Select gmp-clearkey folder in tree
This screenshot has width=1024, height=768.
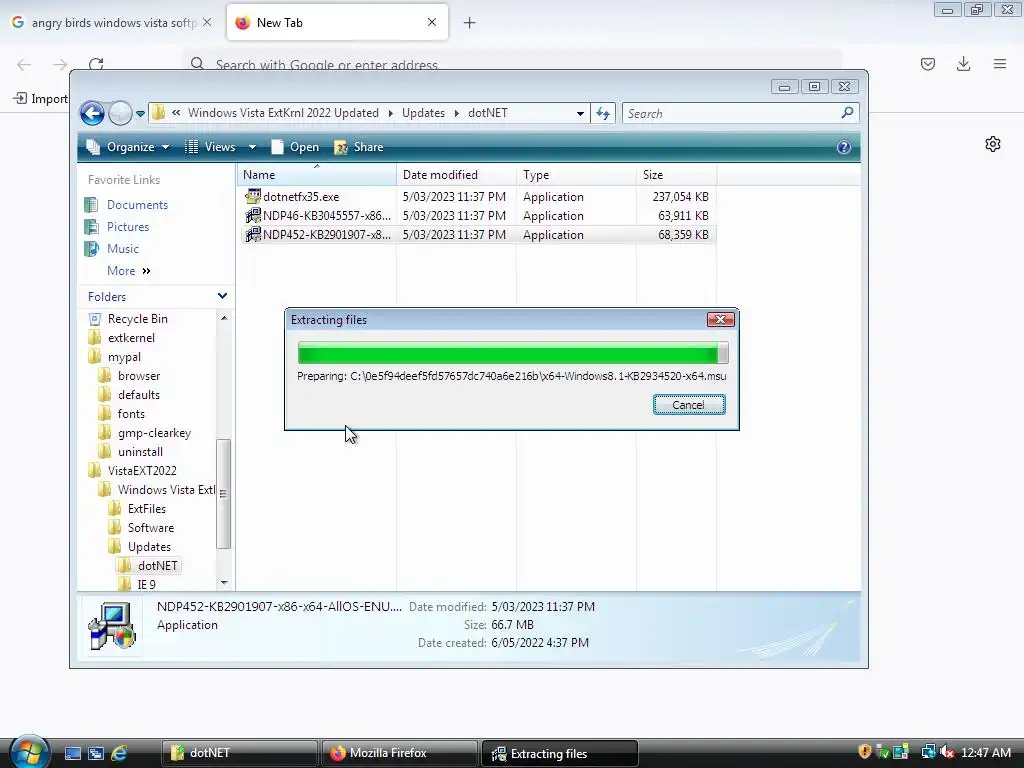click(154, 433)
